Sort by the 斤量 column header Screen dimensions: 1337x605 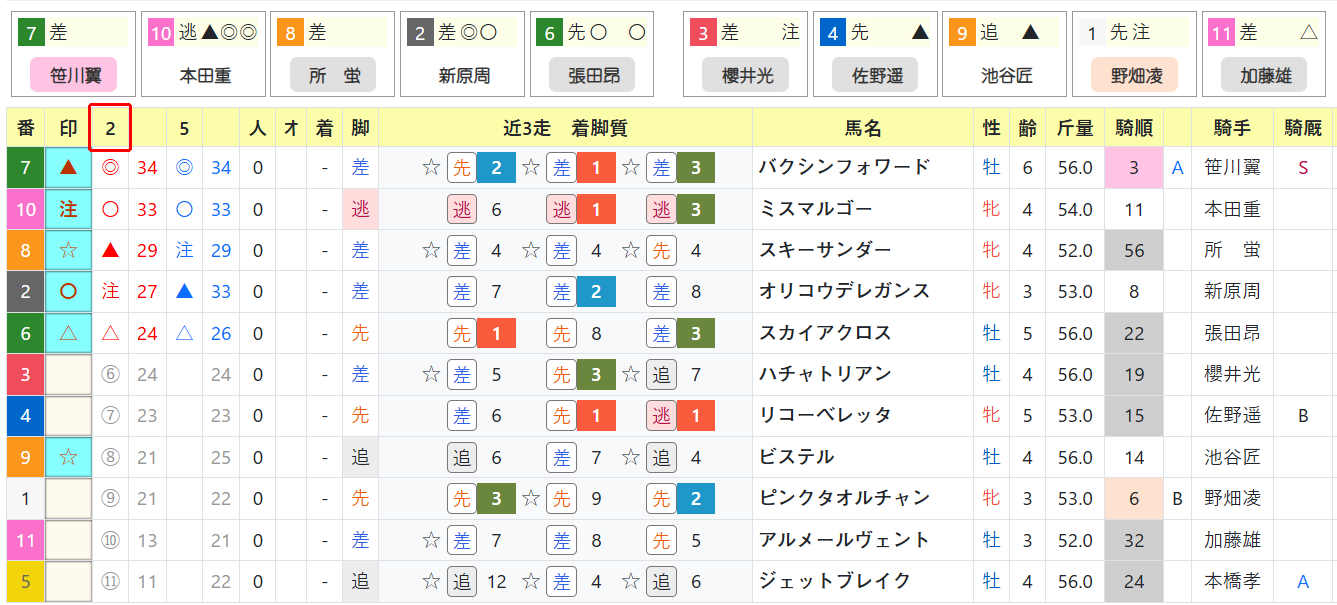pyautogui.click(x=1075, y=128)
